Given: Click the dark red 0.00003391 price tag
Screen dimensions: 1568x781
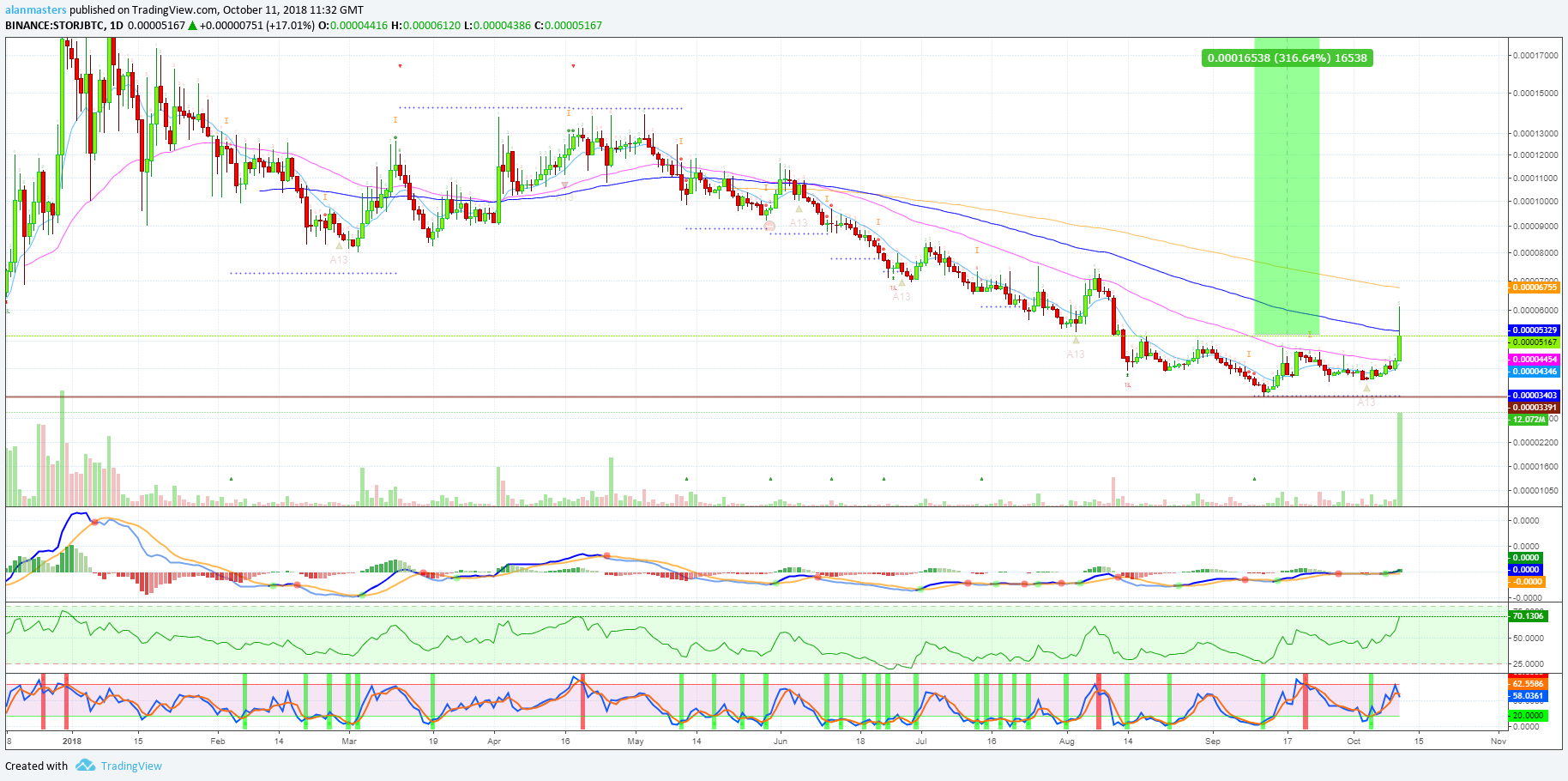Looking at the screenshot, I should click(x=1534, y=407).
